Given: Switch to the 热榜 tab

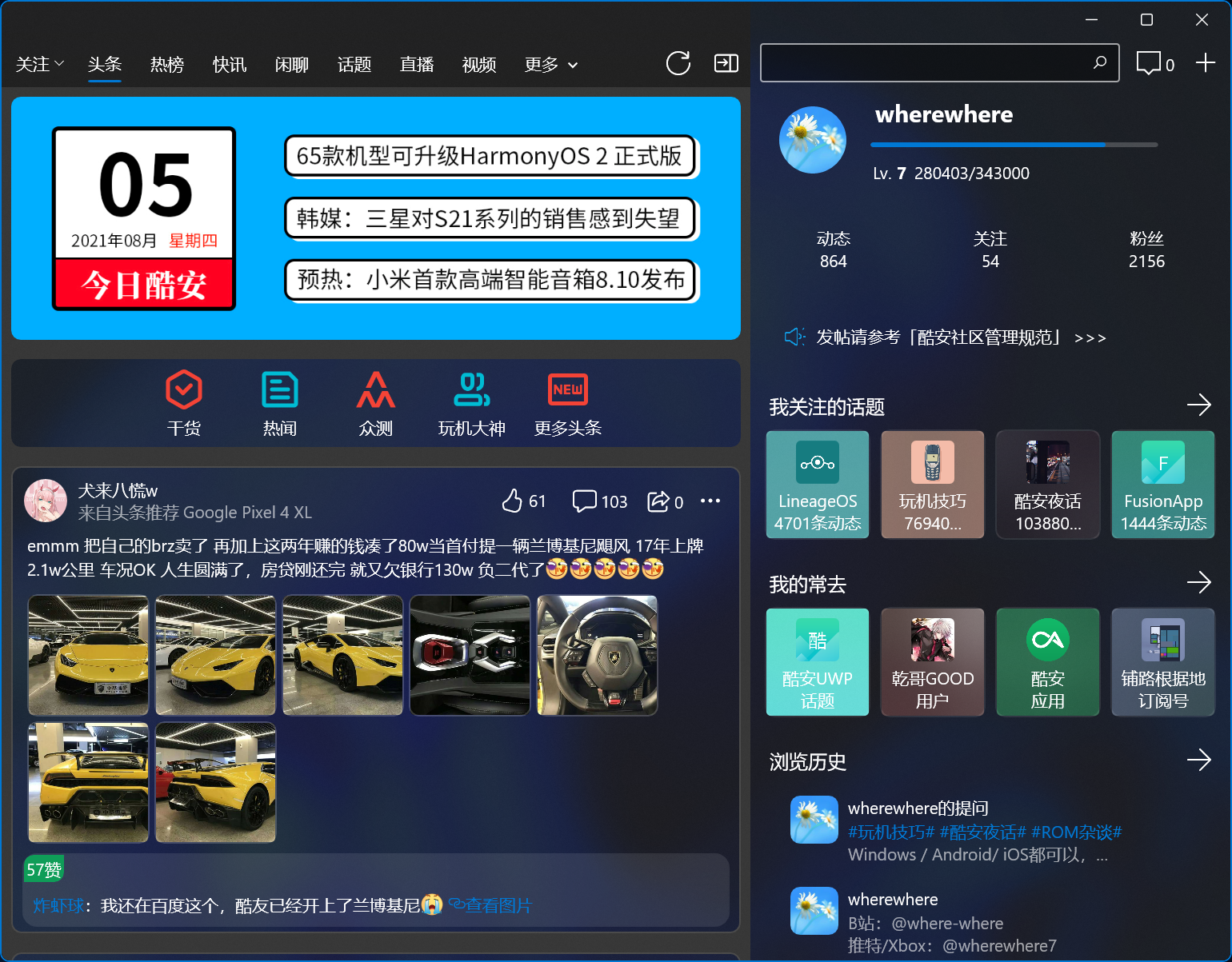Looking at the screenshot, I should [x=167, y=64].
